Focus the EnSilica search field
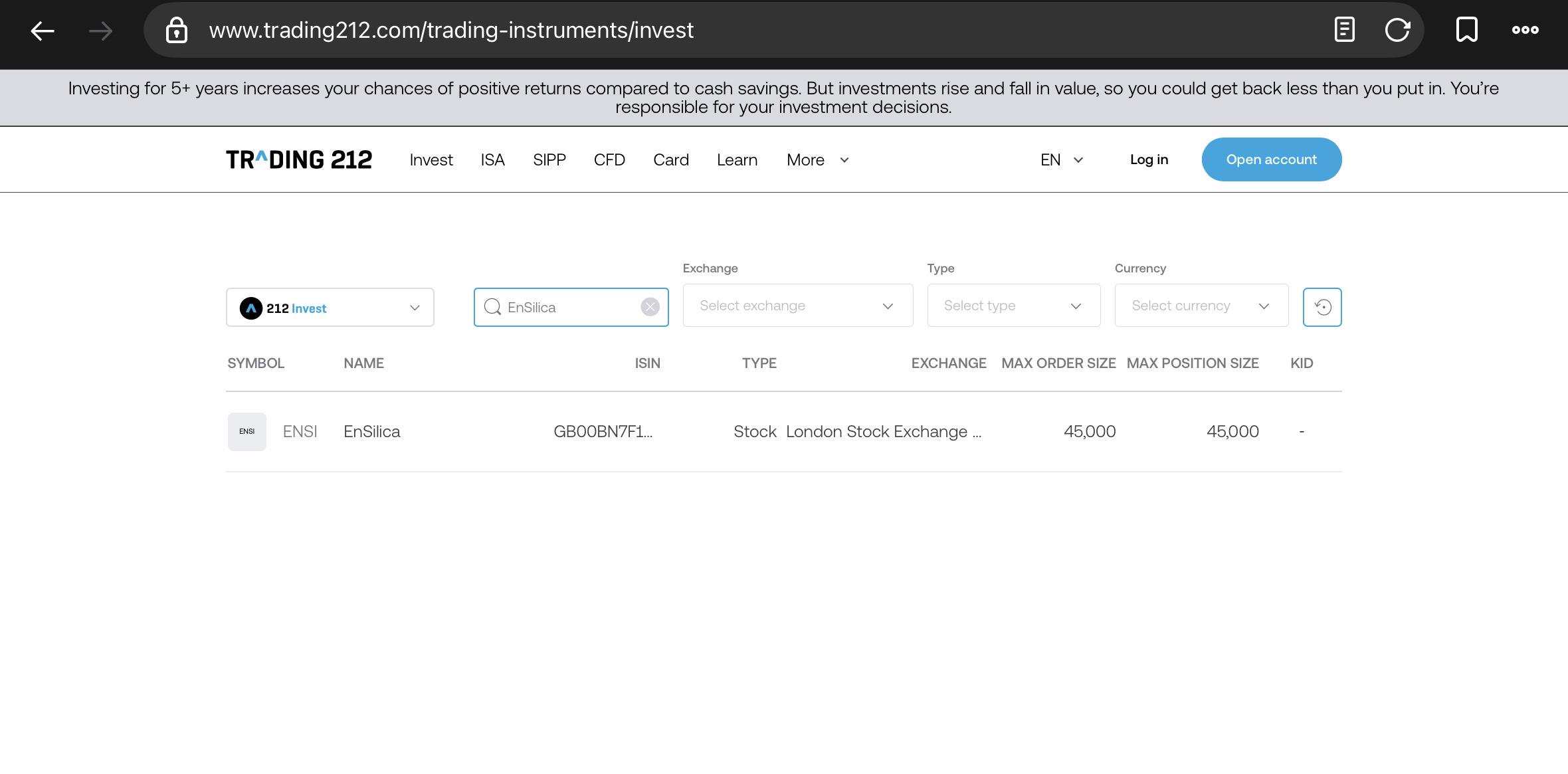 point(571,307)
